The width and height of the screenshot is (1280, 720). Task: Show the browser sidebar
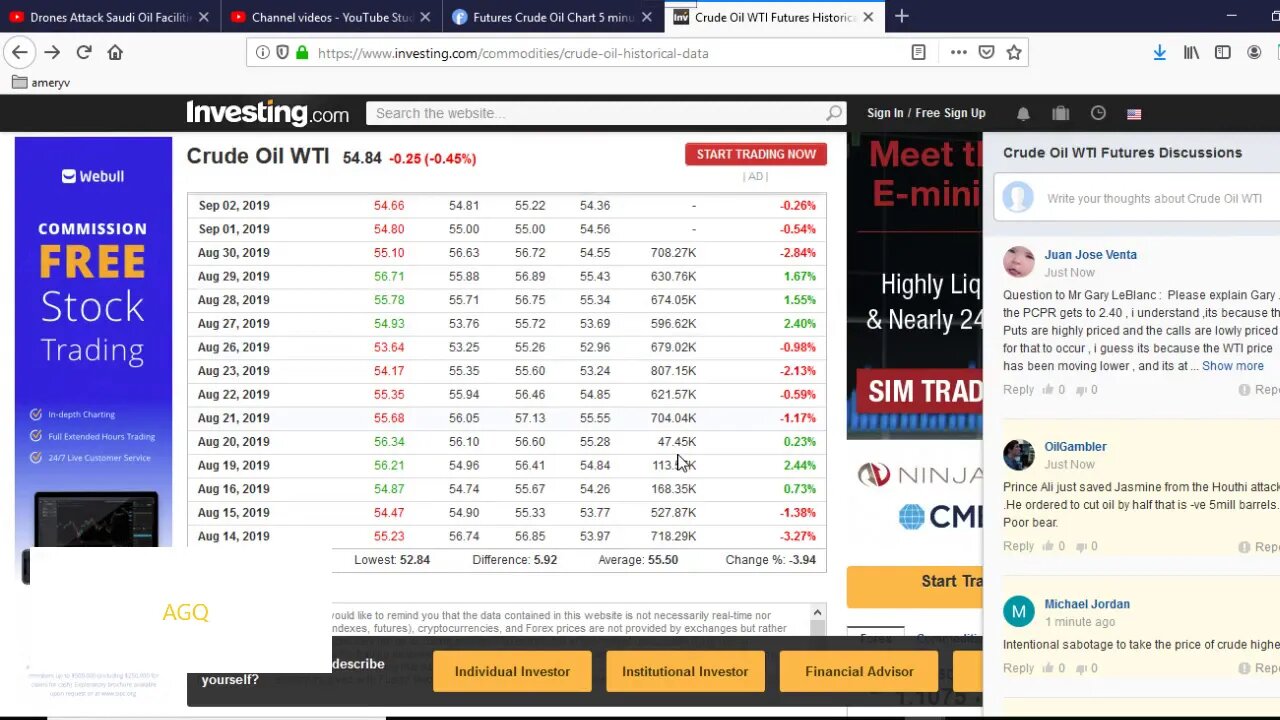pos(1222,53)
